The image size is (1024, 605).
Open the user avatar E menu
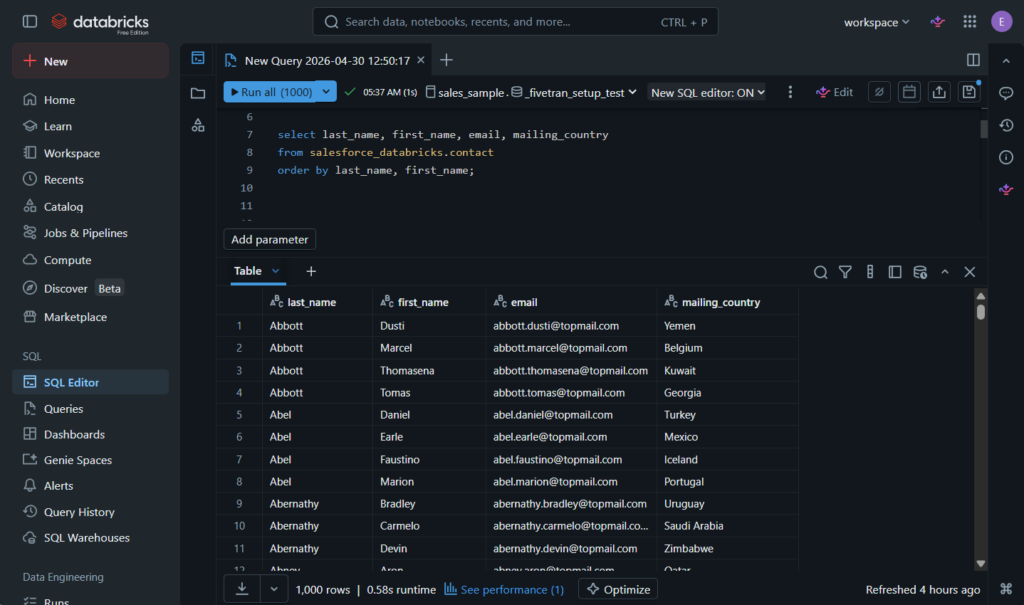click(1001, 22)
